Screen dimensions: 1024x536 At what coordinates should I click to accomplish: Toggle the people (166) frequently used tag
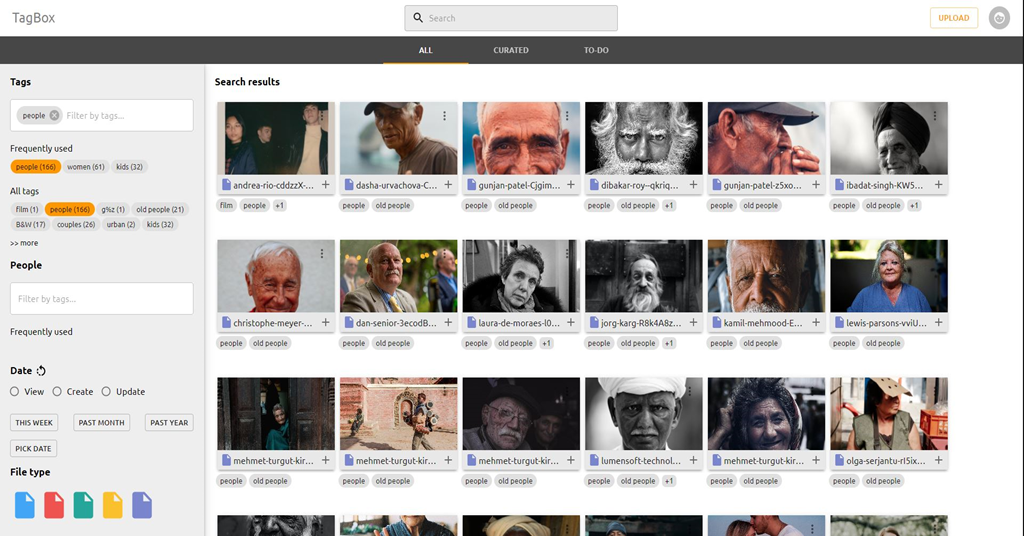(x=35, y=166)
